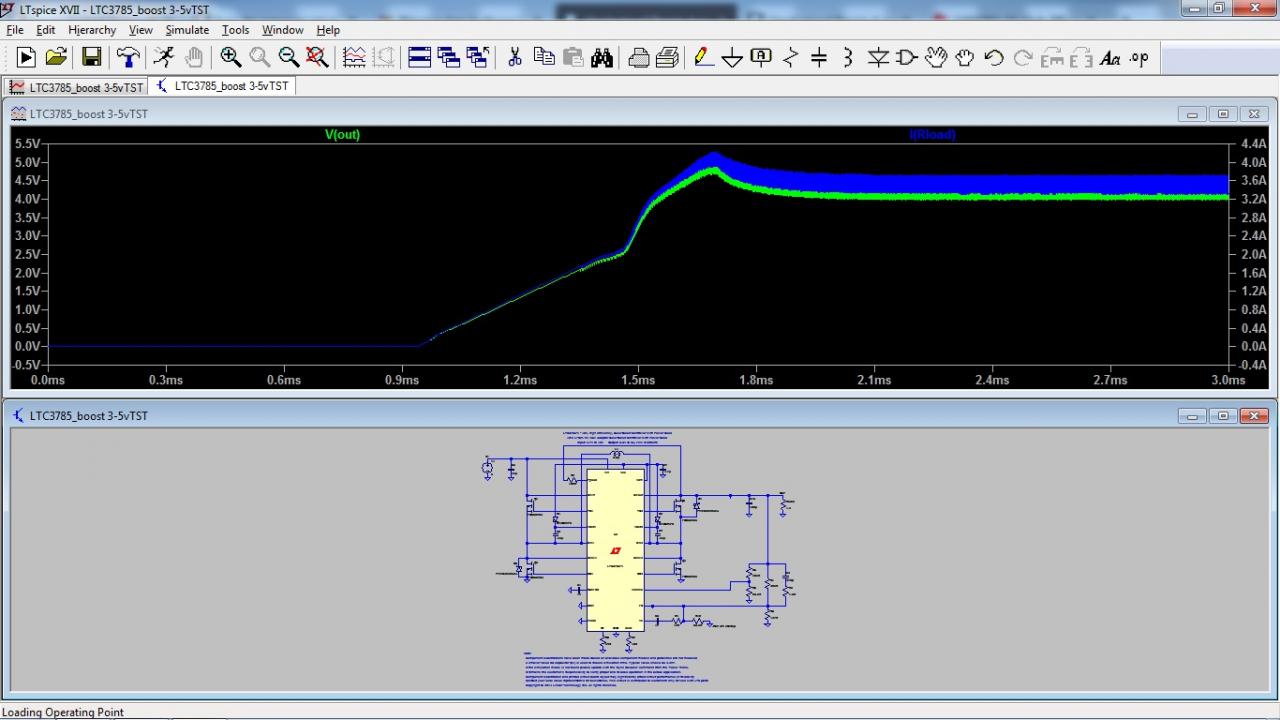Image resolution: width=1280 pixels, height=720 pixels.
Task: Select the Diode component tool
Action: (x=878, y=58)
